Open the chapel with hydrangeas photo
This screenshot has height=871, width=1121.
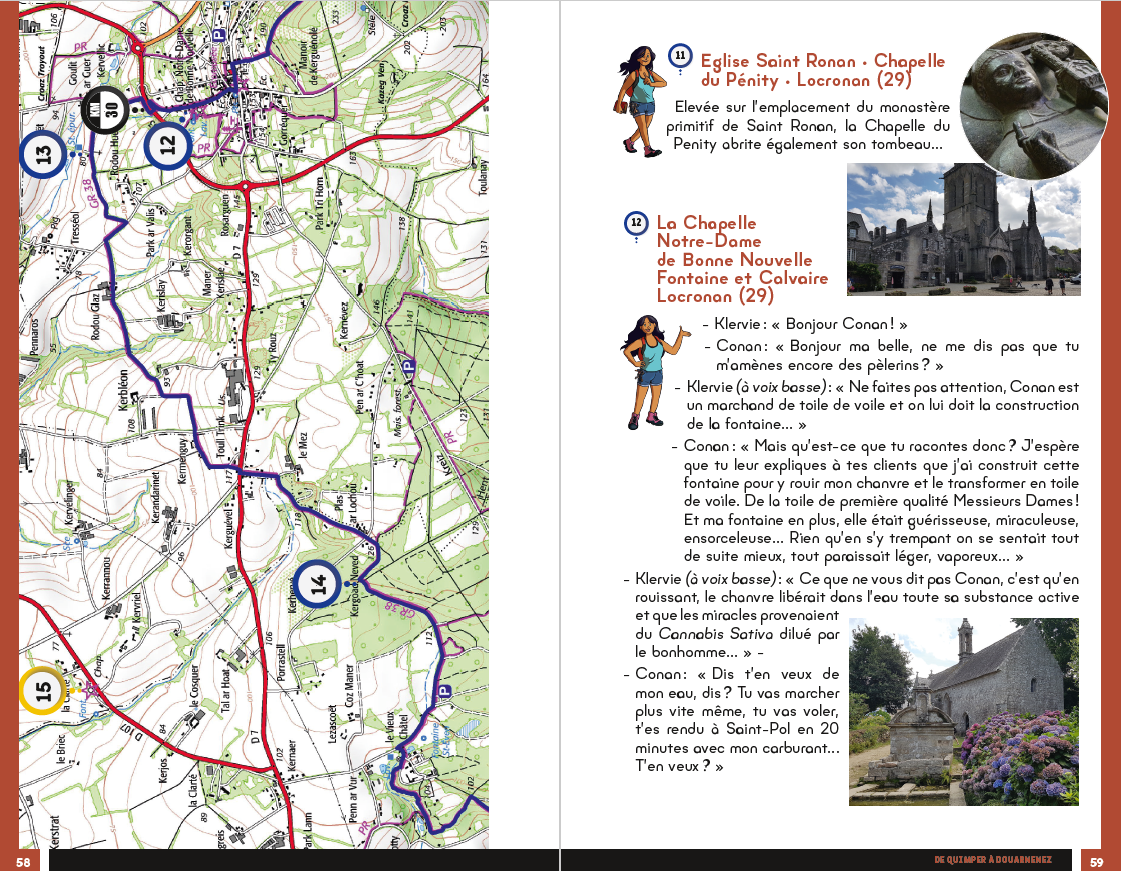[x=964, y=712]
